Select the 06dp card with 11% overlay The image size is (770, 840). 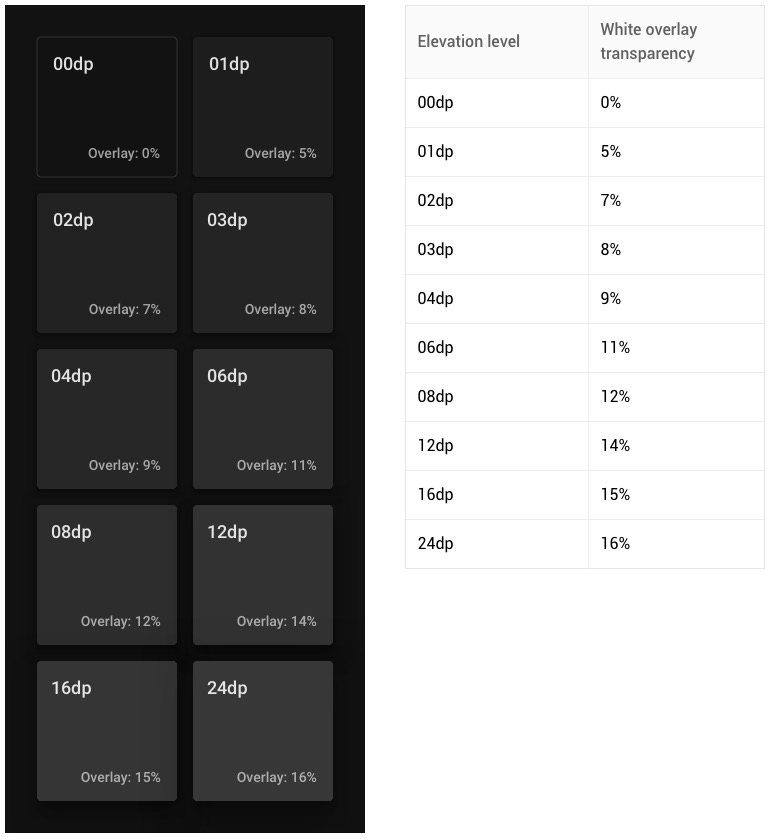coord(263,419)
